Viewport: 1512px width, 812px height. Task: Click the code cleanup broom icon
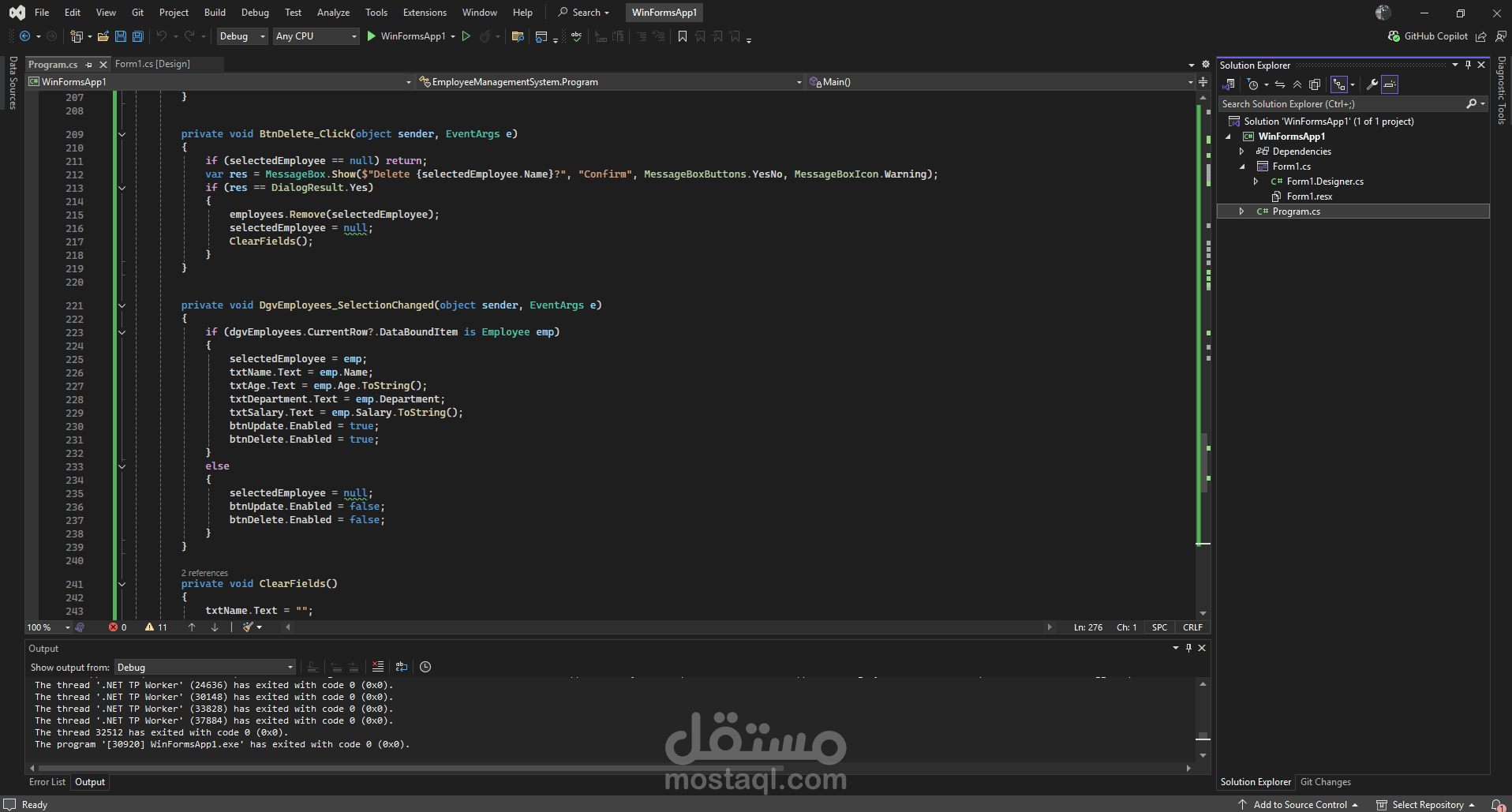pos(249,627)
